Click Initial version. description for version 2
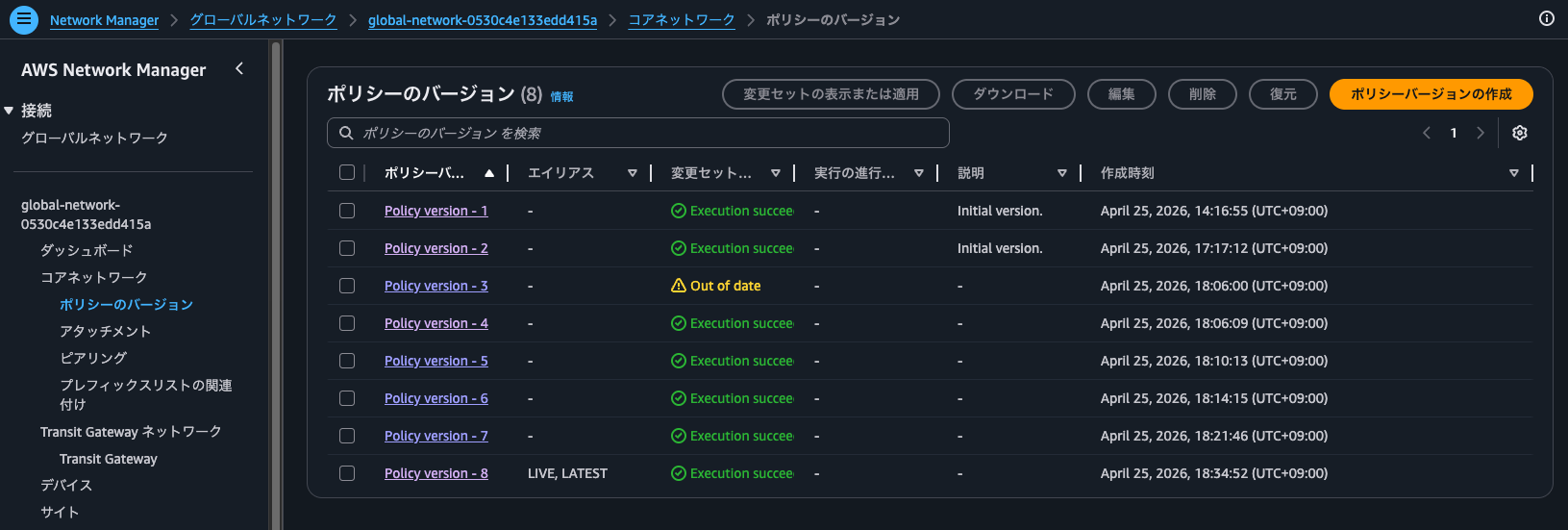 (x=1000, y=248)
